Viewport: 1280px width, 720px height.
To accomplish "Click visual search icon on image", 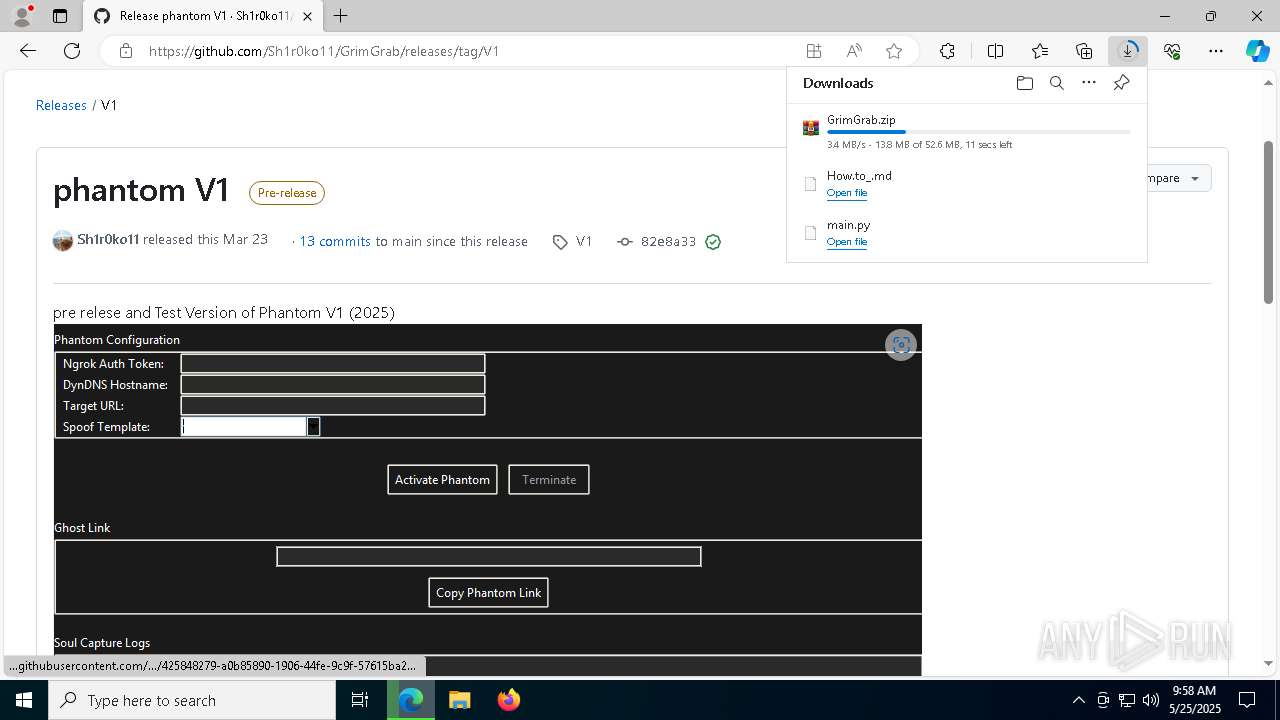I will pos(901,345).
